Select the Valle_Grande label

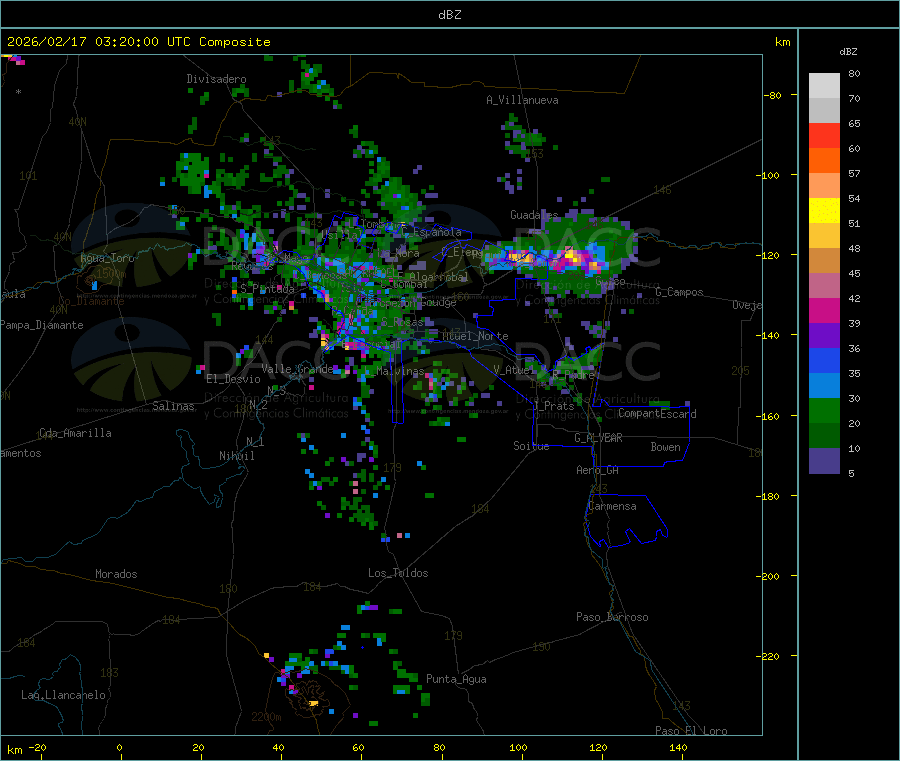click(x=297, y=369)
